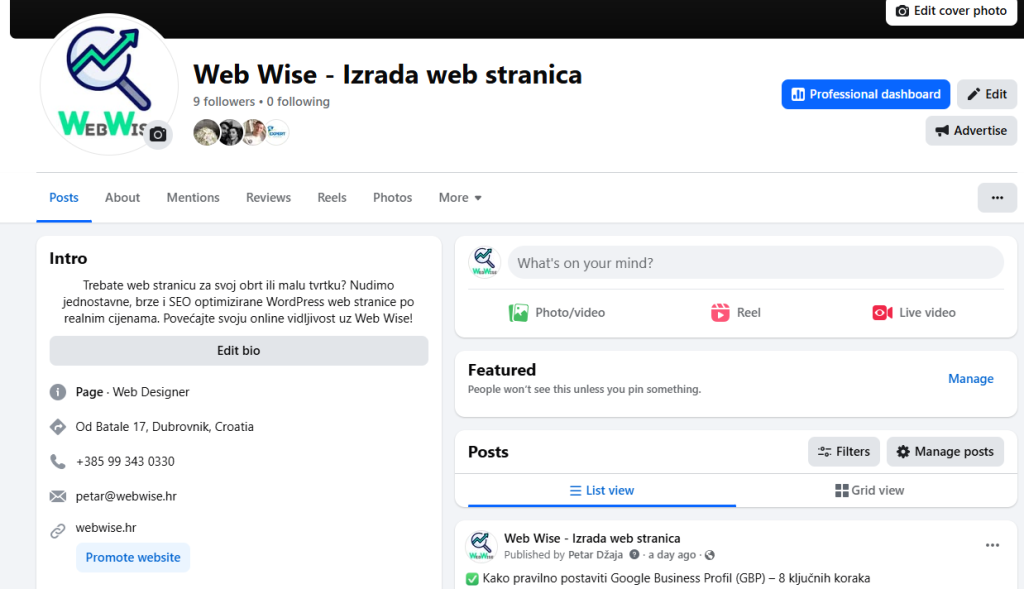Click the address Od Batale 17, Dubrovnik
The height and width of the screenshot is (589, 1024).
(165, 426)
